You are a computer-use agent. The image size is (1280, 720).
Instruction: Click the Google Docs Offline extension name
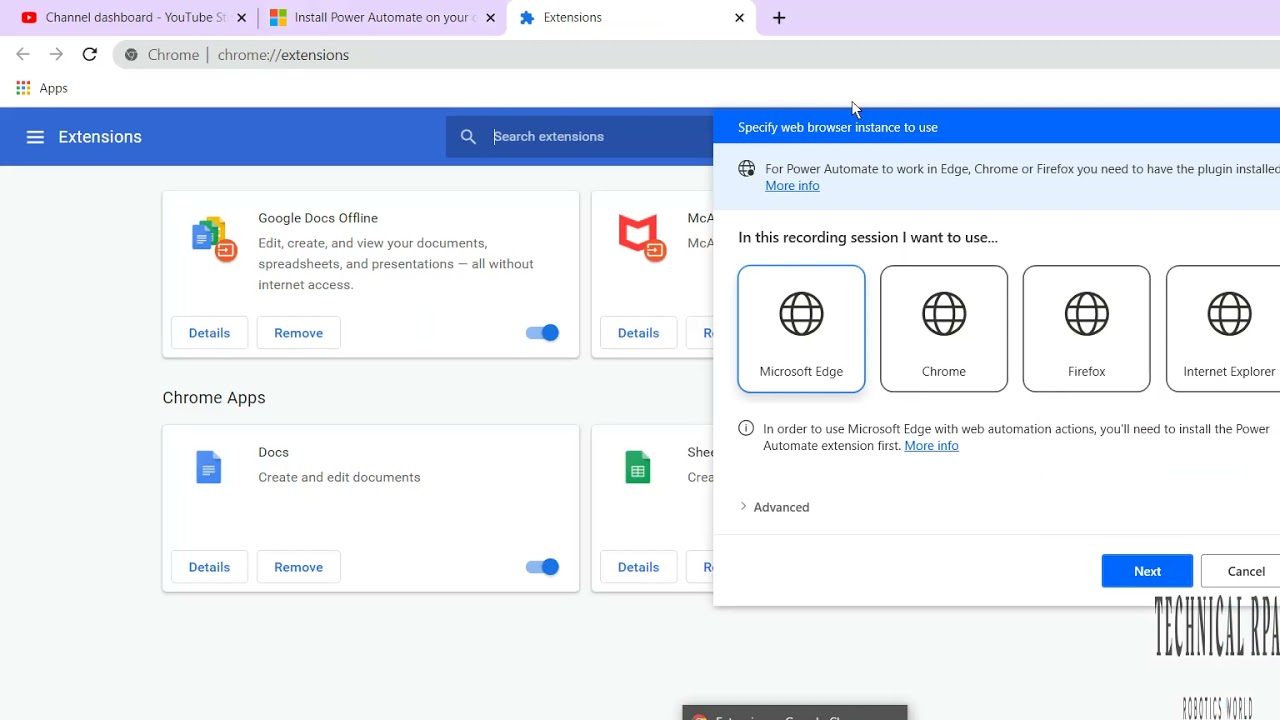pos(318,218)
